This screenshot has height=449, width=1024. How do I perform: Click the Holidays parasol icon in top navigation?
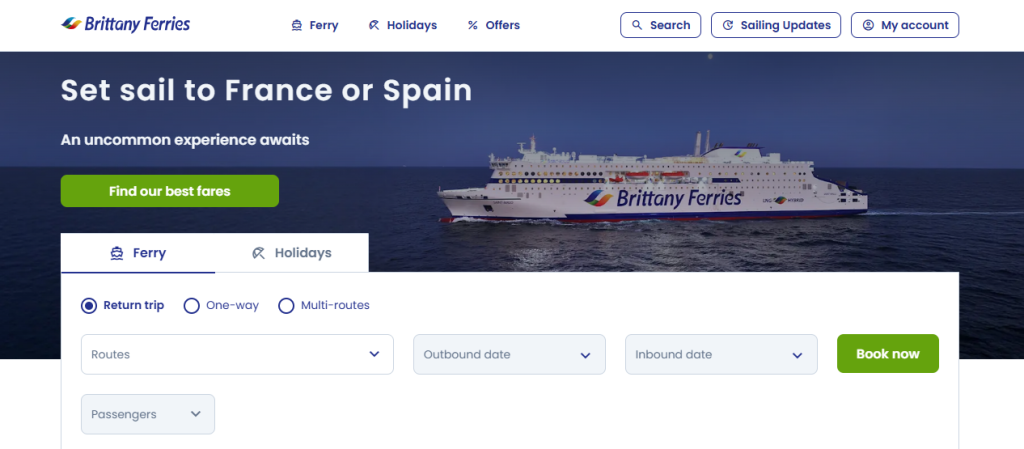(x=374, y=25)
